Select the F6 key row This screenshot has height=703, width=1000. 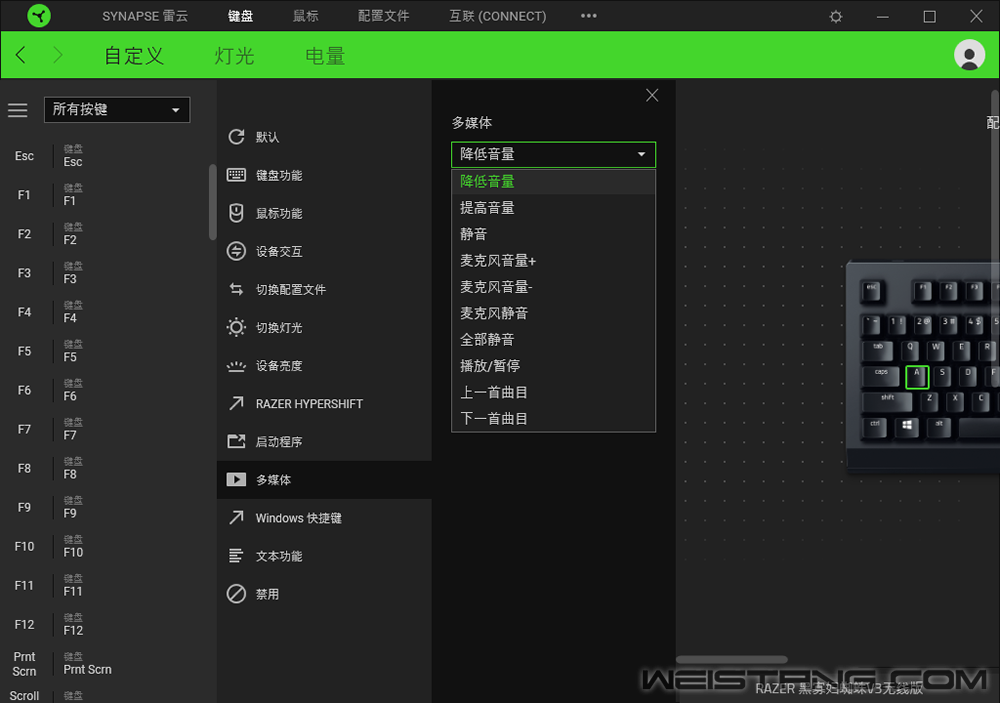pos(105,390)
